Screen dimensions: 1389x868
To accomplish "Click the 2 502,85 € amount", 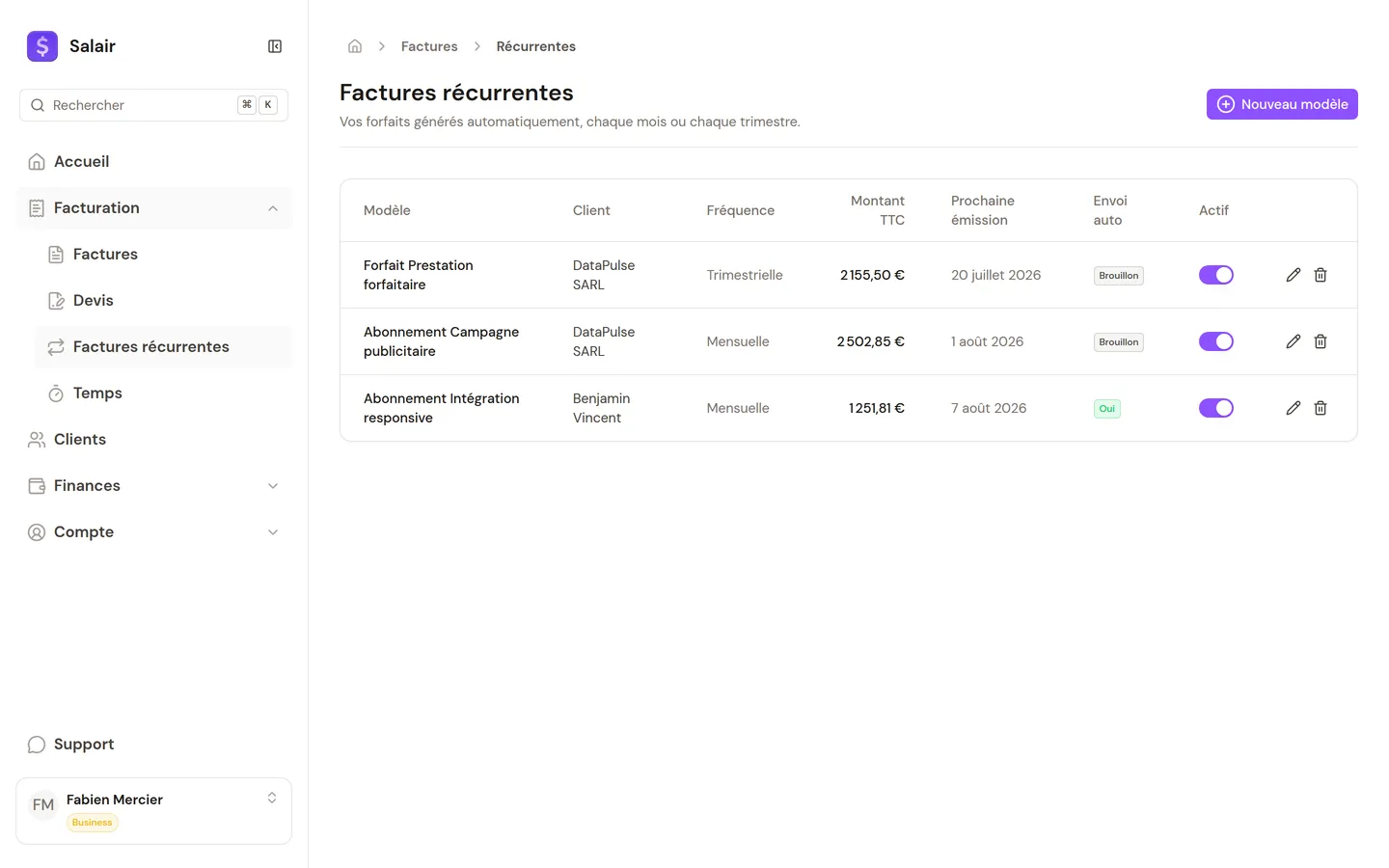I will (x=871, y=341).
